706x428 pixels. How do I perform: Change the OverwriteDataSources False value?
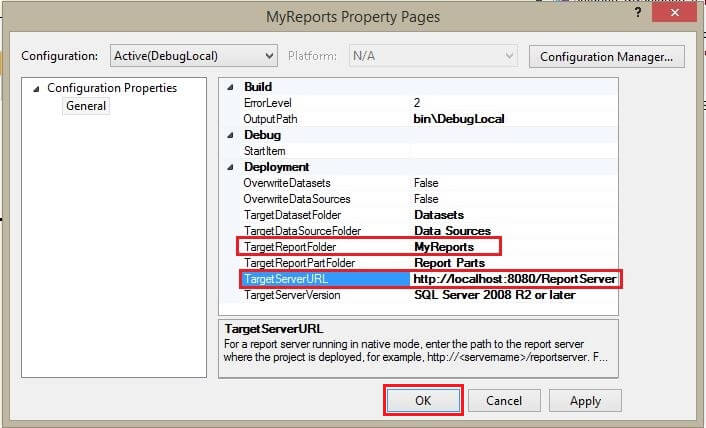(x=426, y=199)
